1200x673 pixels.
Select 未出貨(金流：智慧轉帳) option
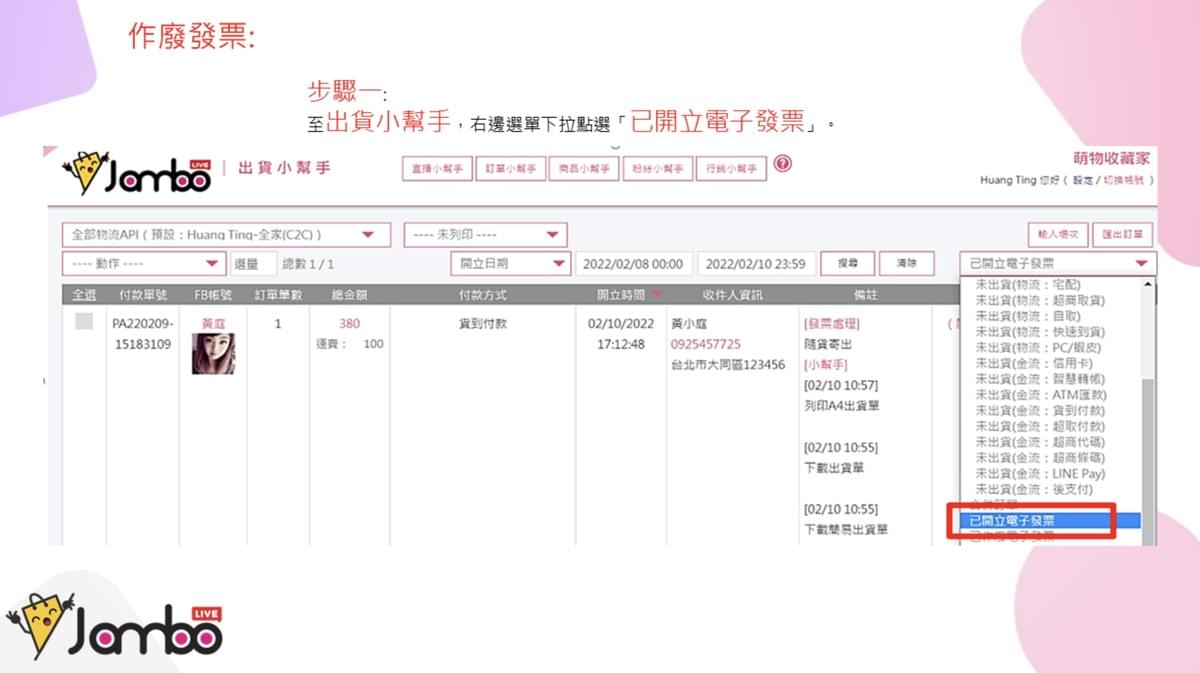point(1039,380)
